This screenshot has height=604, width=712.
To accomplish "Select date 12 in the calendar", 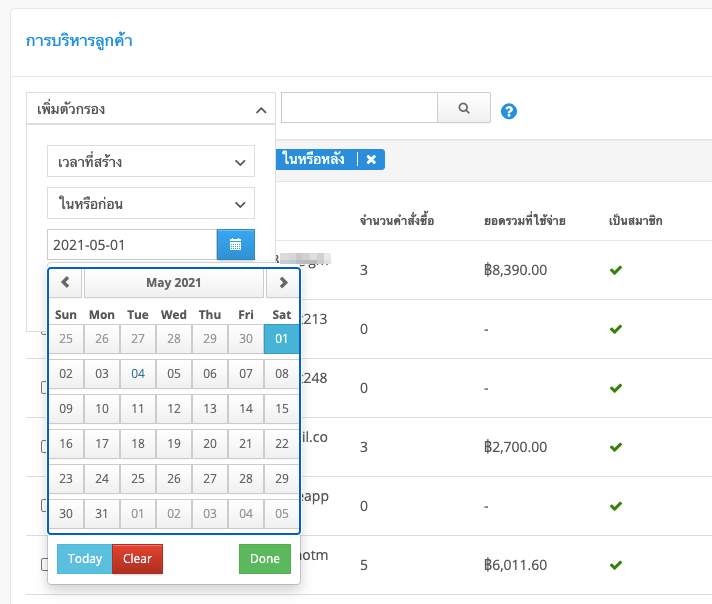I will [x=173, y=409].
